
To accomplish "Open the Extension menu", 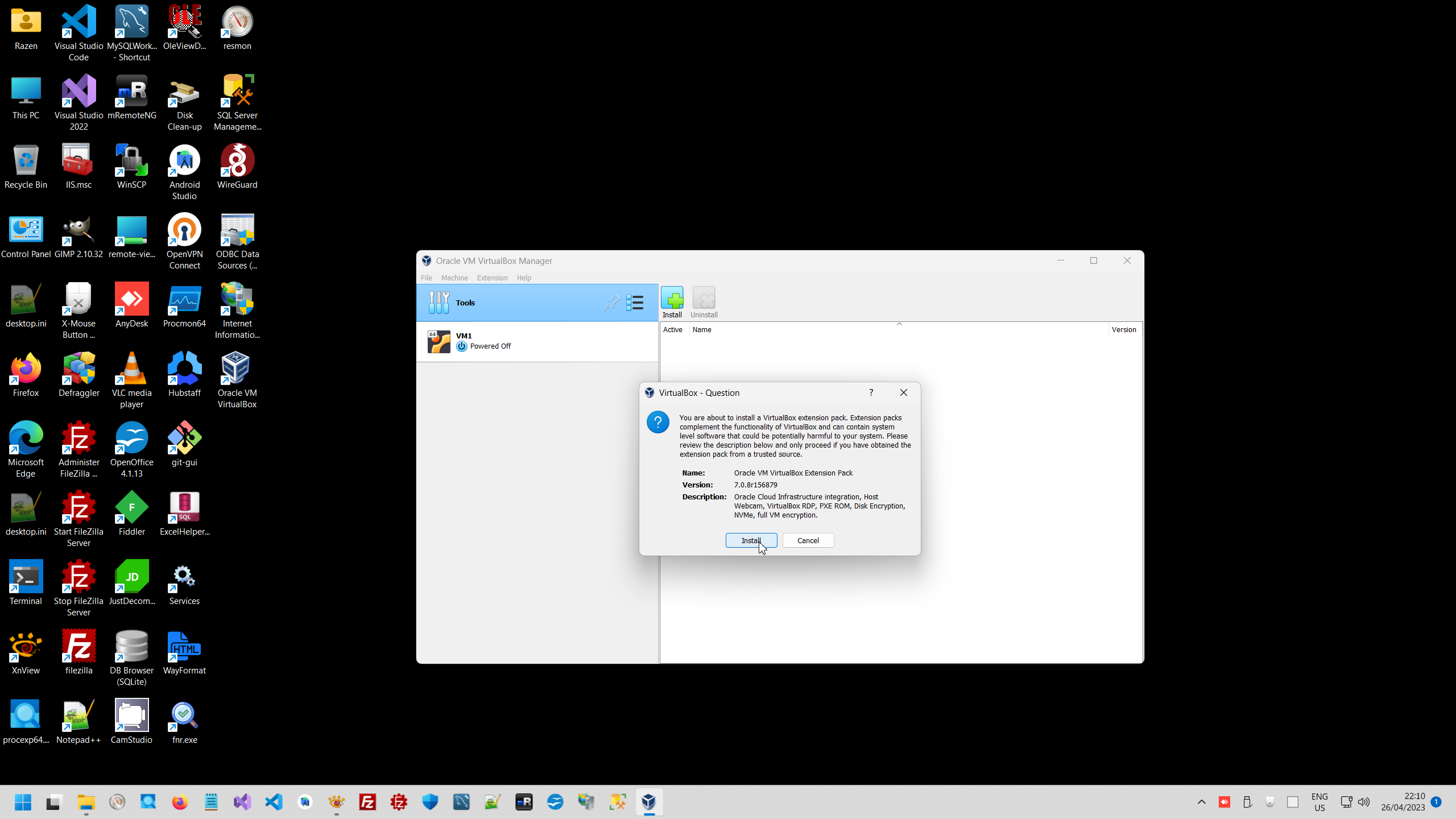I will click(492, 278).
